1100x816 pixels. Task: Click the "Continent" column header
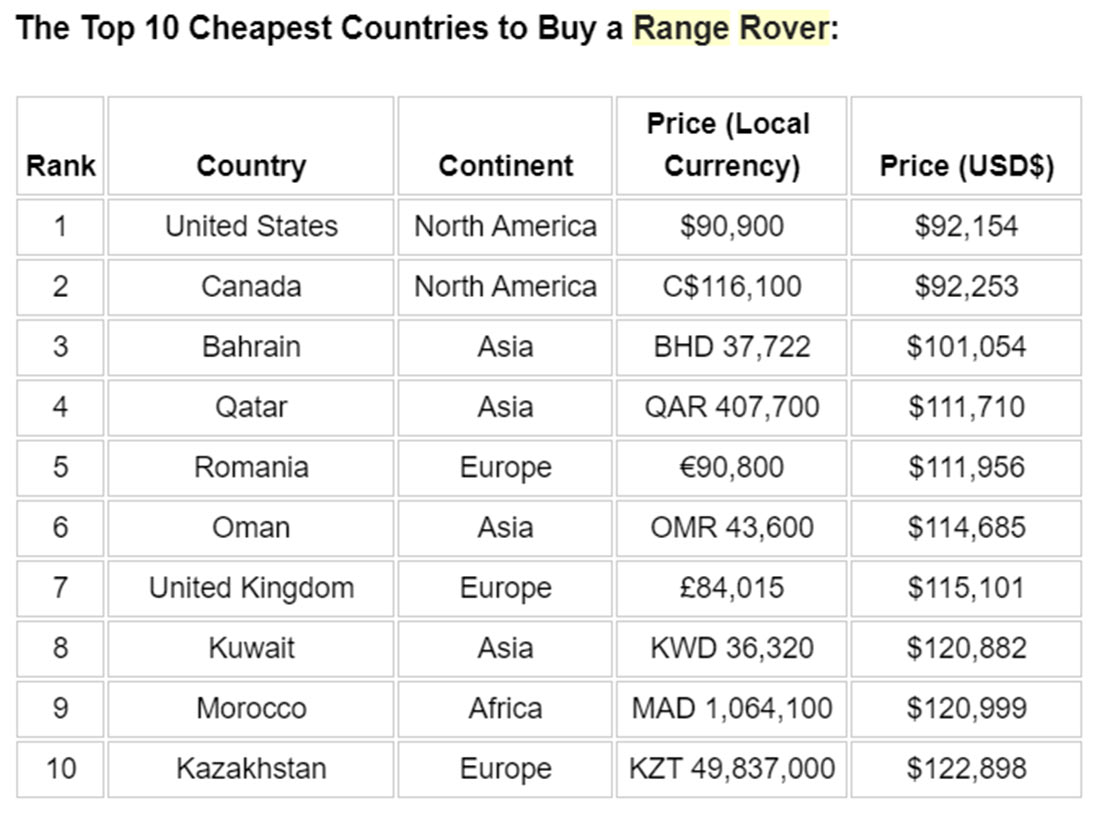tap(505, 166)
